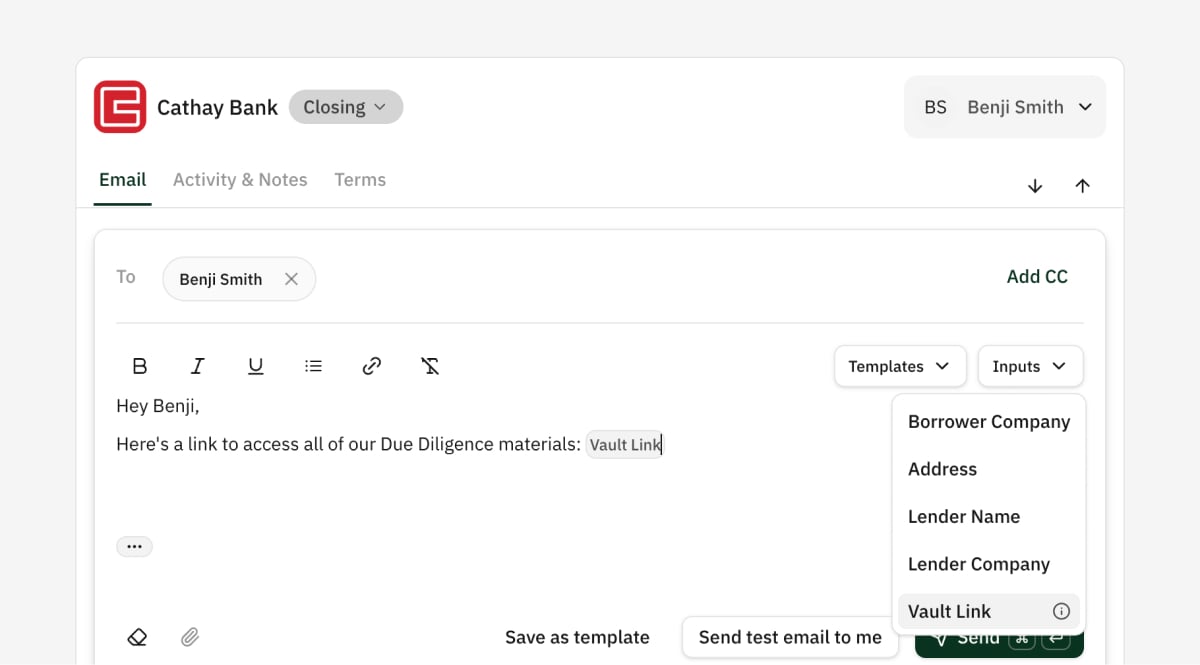Click the eraser icon to clear the email

137,636
